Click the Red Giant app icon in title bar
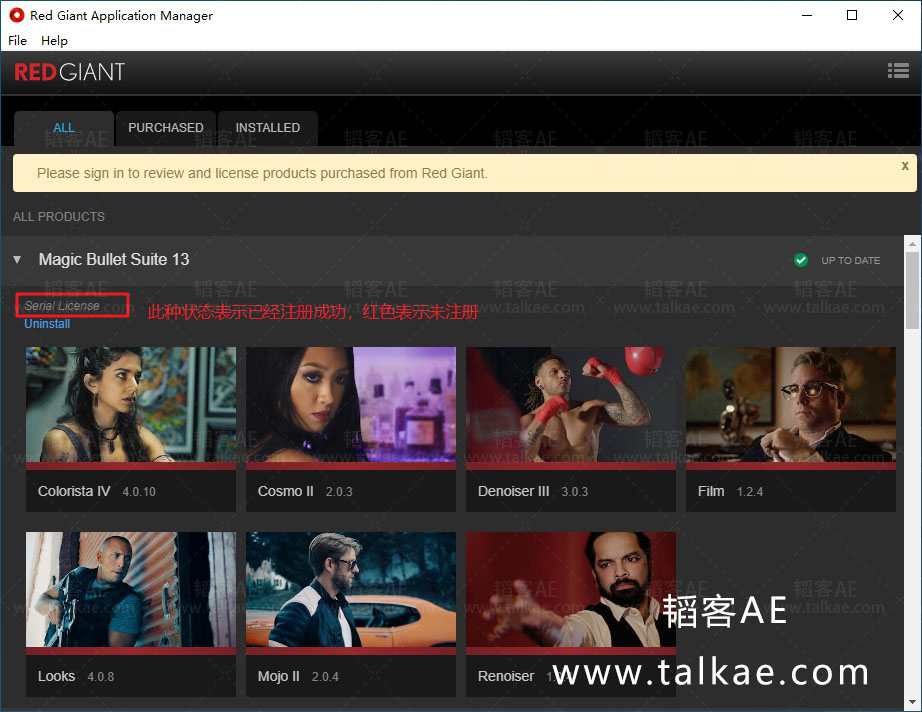Viewport: 922px width, 712px height. pyautogui.click(x=17, y=15)
